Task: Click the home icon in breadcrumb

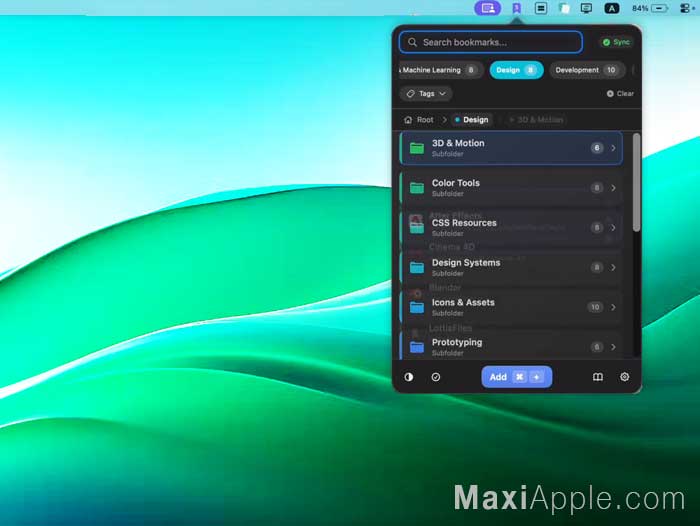Action: coord(408,120)
